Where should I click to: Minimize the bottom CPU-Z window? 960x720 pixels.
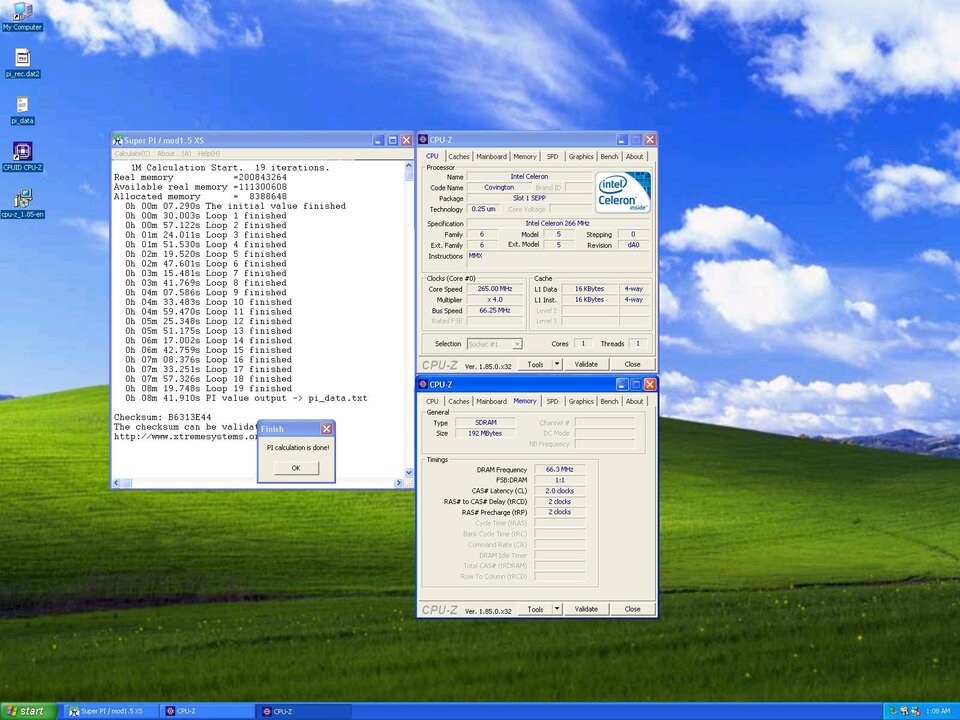tap(622, 384)
